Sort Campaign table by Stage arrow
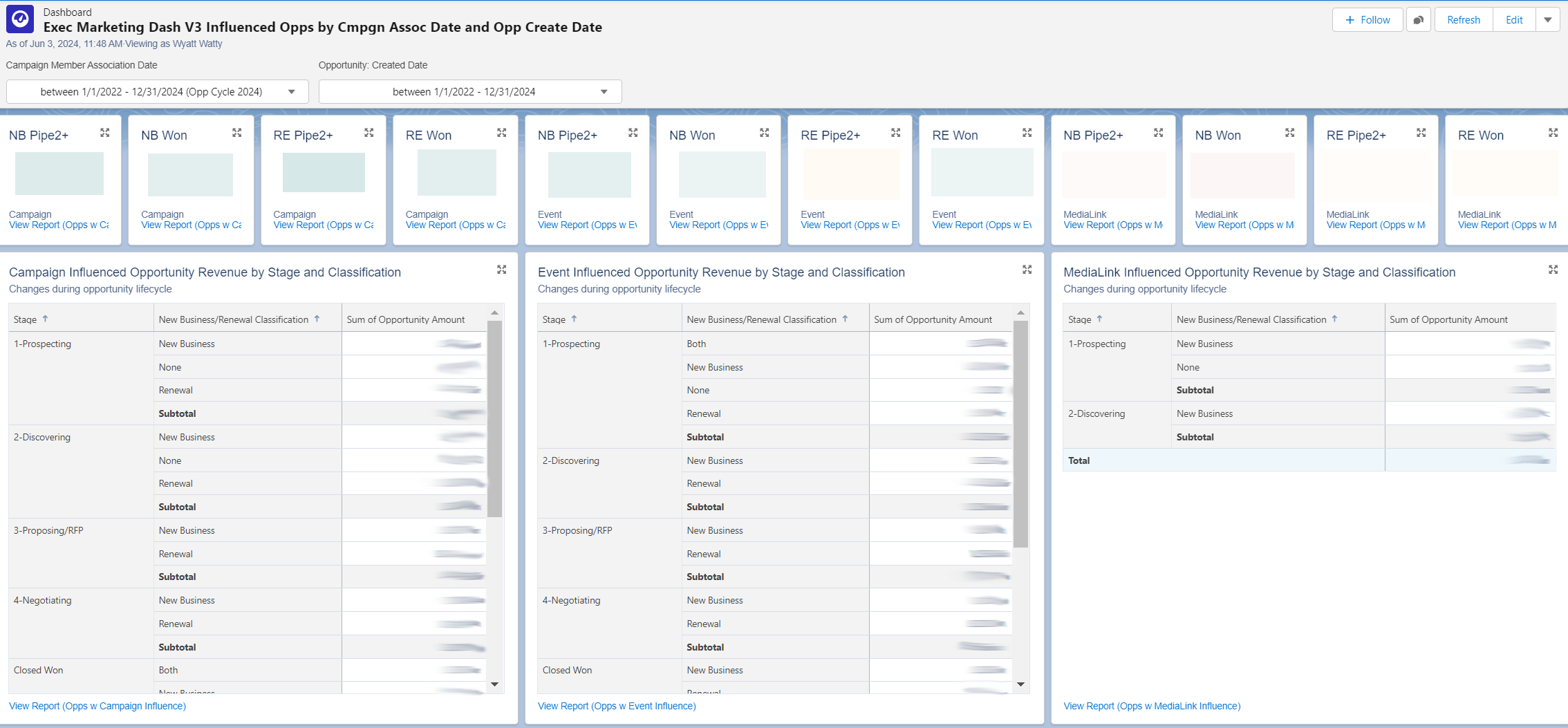1568x728 pixels. point(46,319)
